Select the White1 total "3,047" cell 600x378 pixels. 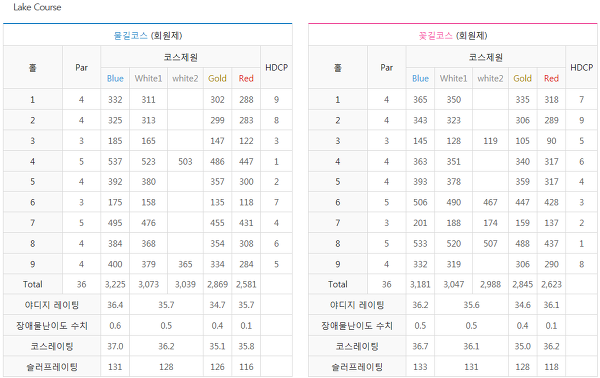(453, 284)
